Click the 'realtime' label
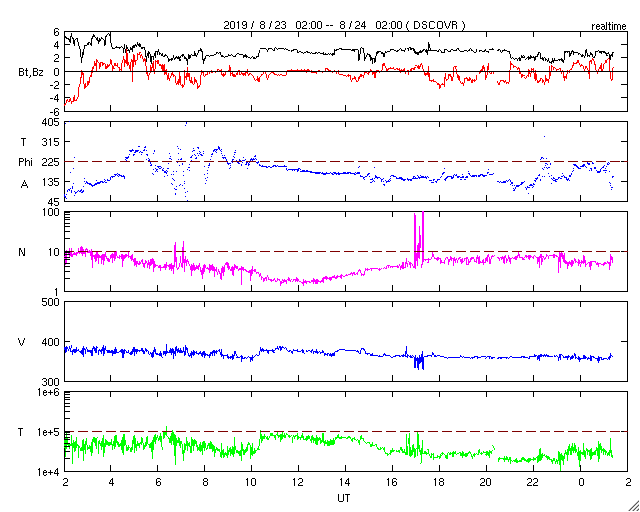640x512 pixels. coord(609,27)
